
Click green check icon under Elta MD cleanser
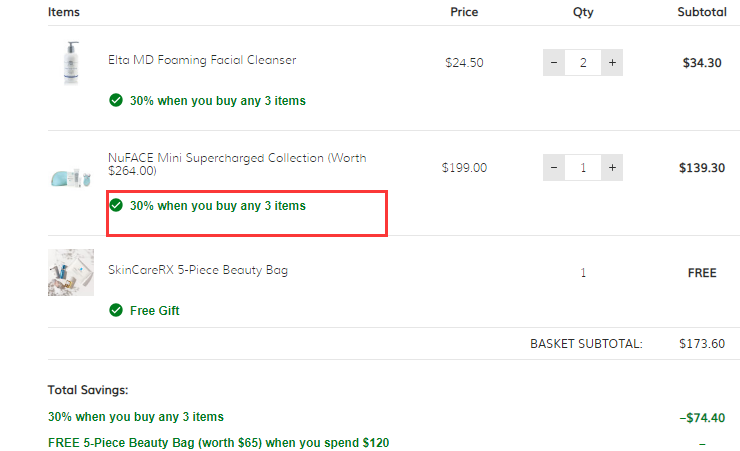click(116, 100)
